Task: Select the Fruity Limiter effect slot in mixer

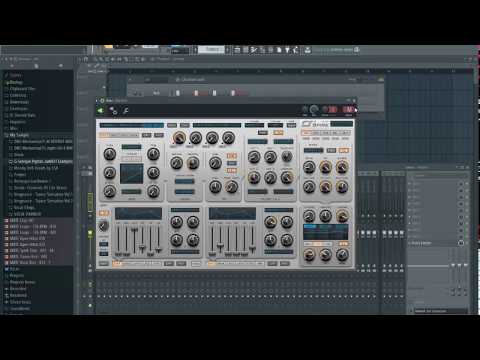Action: coord(433,243)
